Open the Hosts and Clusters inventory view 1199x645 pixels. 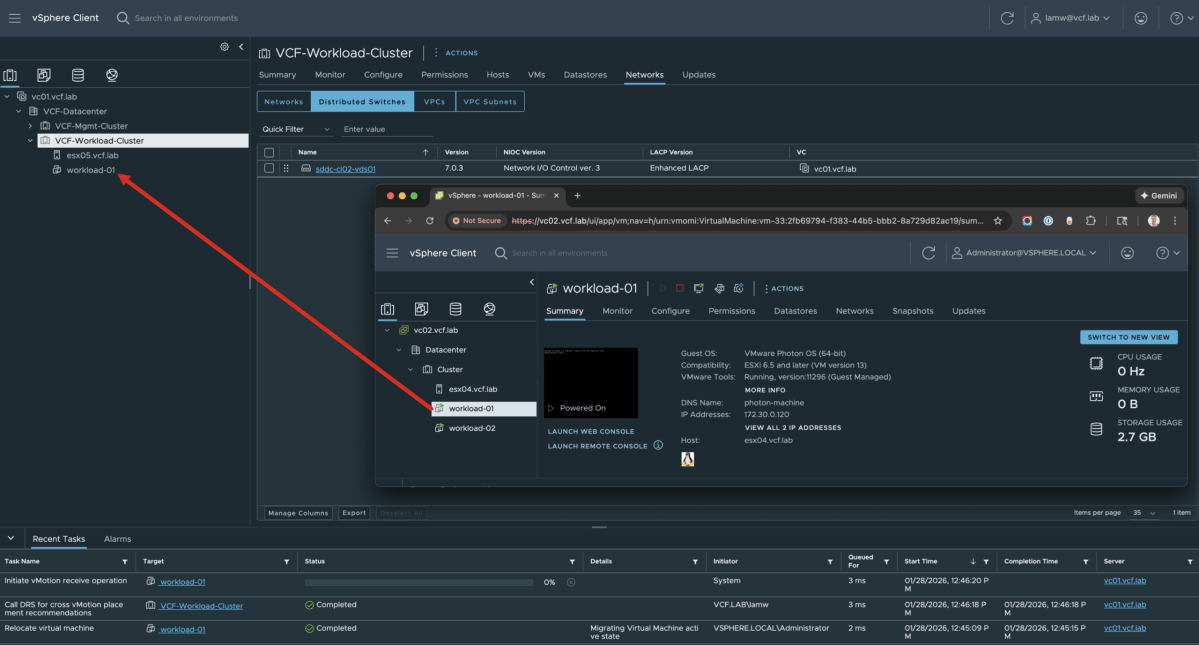(x=11, y=75)
